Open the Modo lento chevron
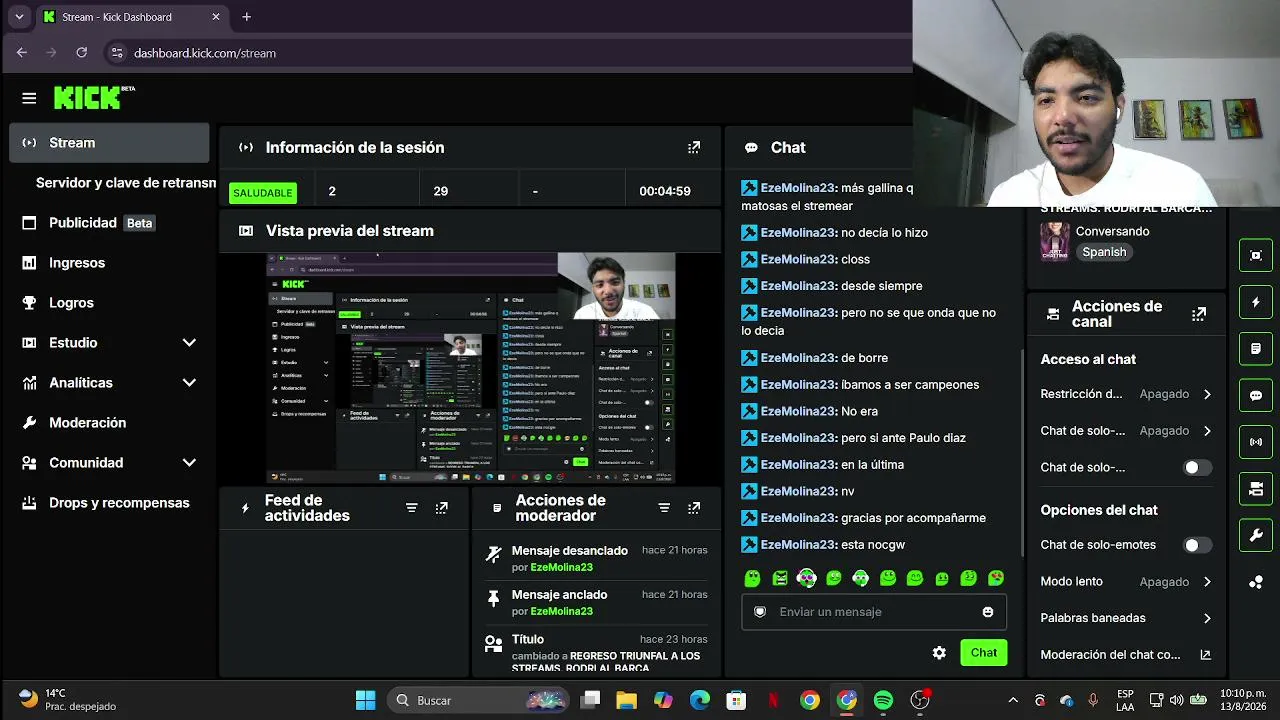The image size is (1280, 720). point(1207,582)
